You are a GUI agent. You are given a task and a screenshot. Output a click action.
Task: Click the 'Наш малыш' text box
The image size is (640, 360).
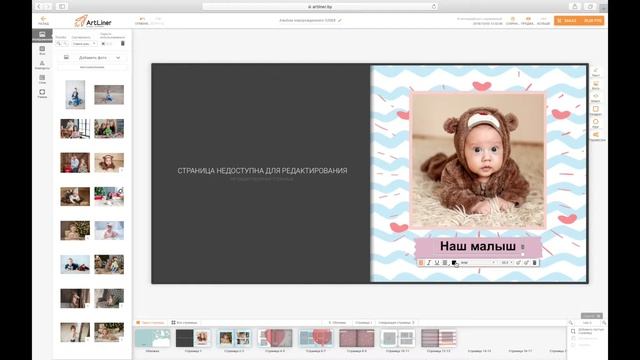coord(478,246)
